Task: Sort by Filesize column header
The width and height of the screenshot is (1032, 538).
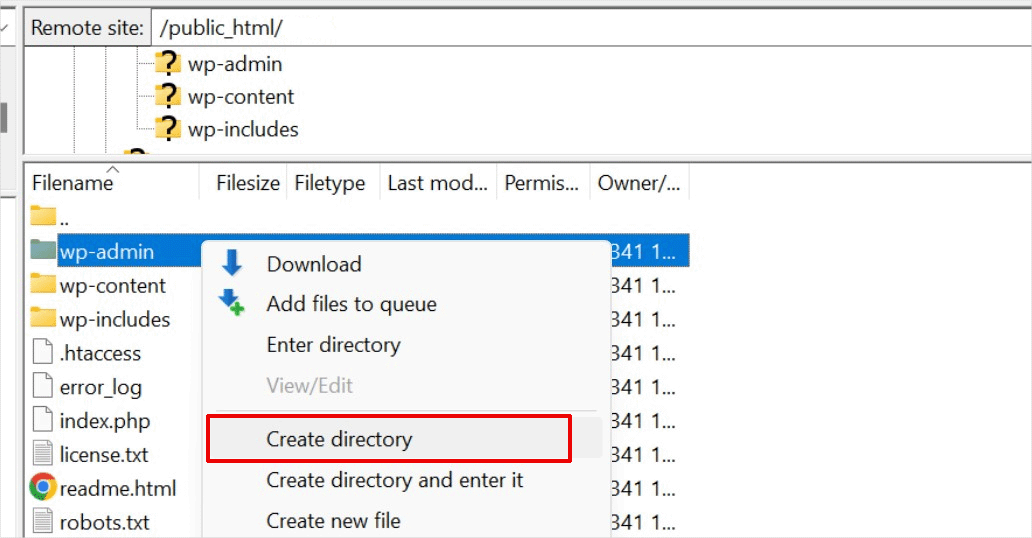Action: coord(246,183)
